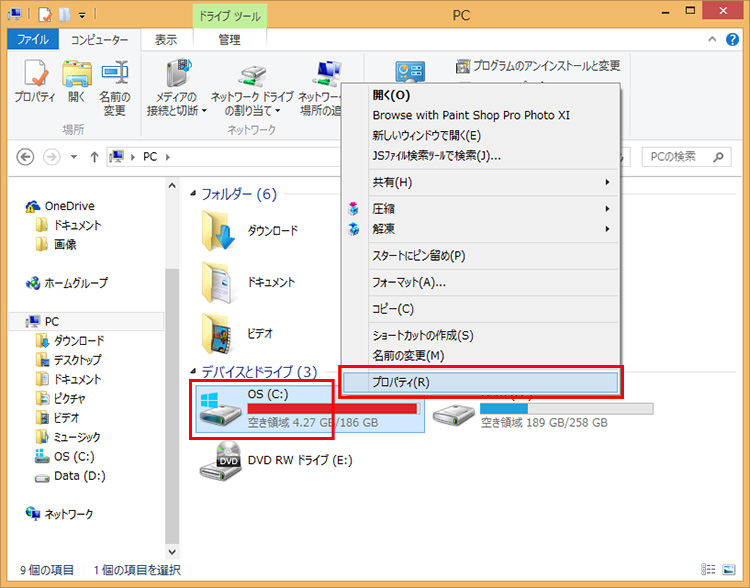This screenshot has height=588, width=750.
Task: Expand the Compress (圧縮) submenu
Action: (x=480, y=209)
